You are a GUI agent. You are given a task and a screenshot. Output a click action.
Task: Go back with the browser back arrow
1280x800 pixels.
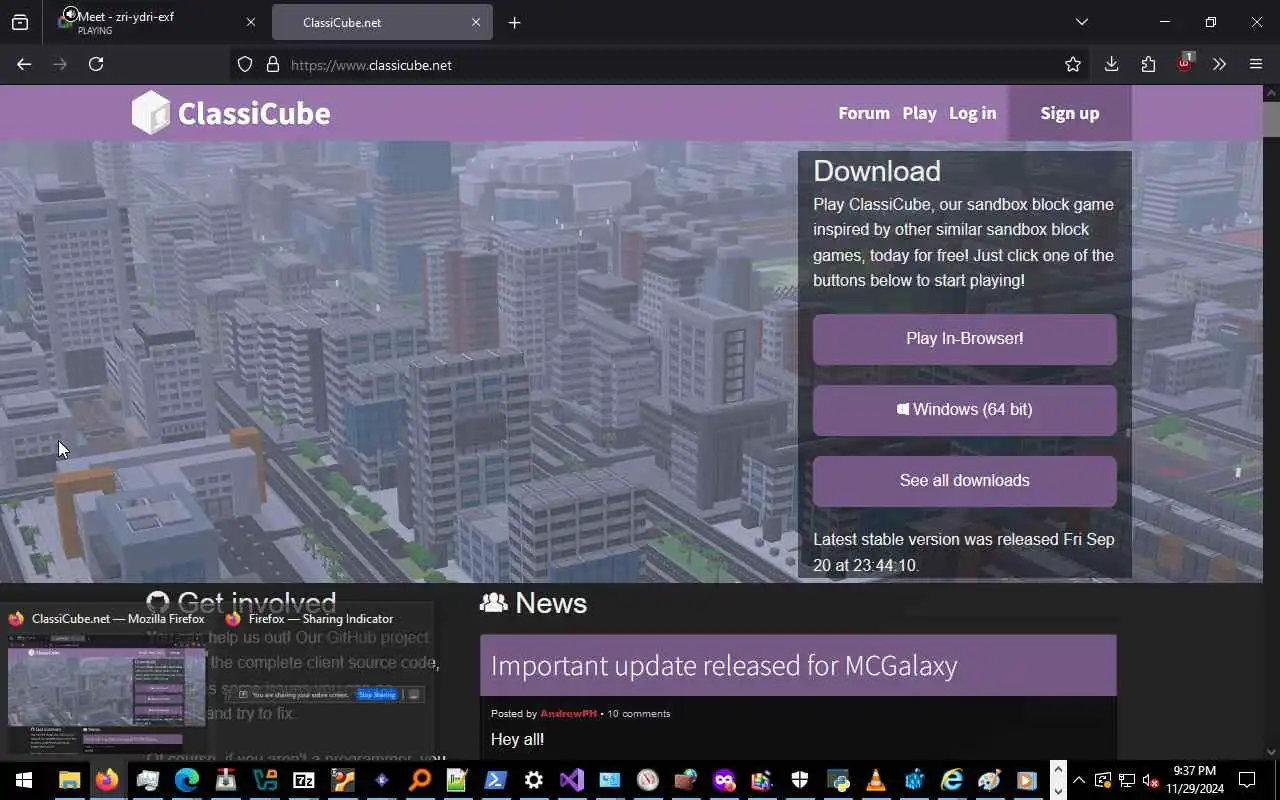point(24,64)
